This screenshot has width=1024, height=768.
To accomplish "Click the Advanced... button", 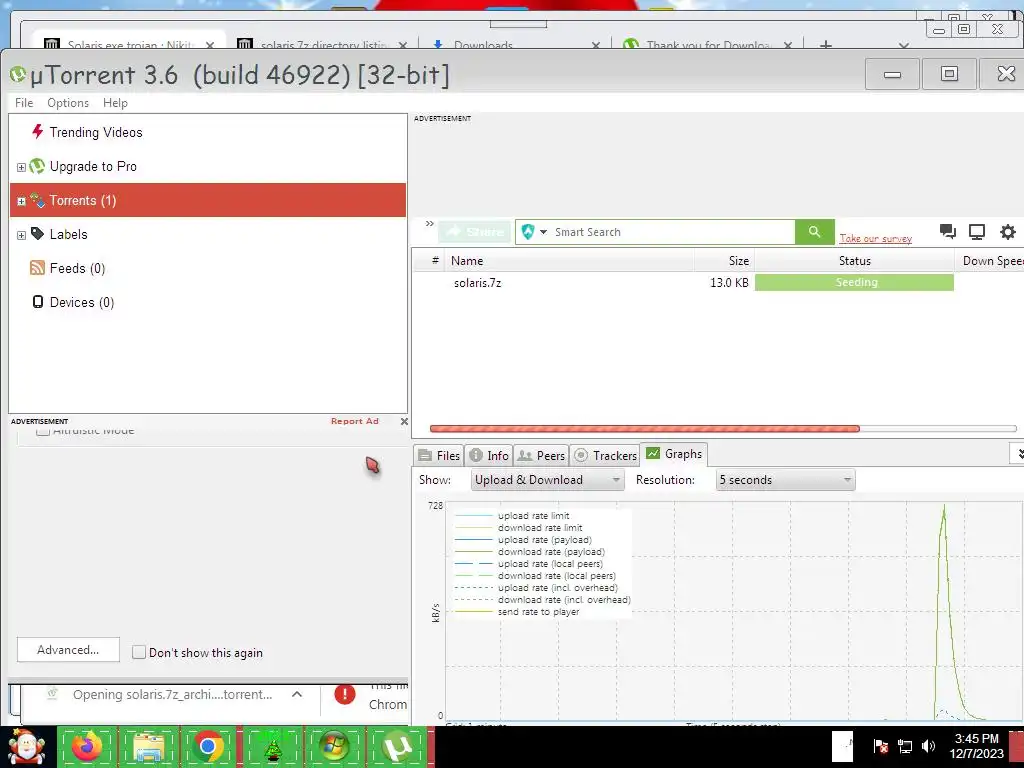I will point(68,650).
